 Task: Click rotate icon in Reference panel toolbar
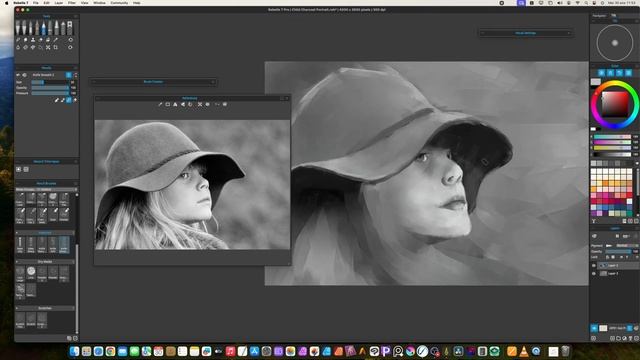190,104
